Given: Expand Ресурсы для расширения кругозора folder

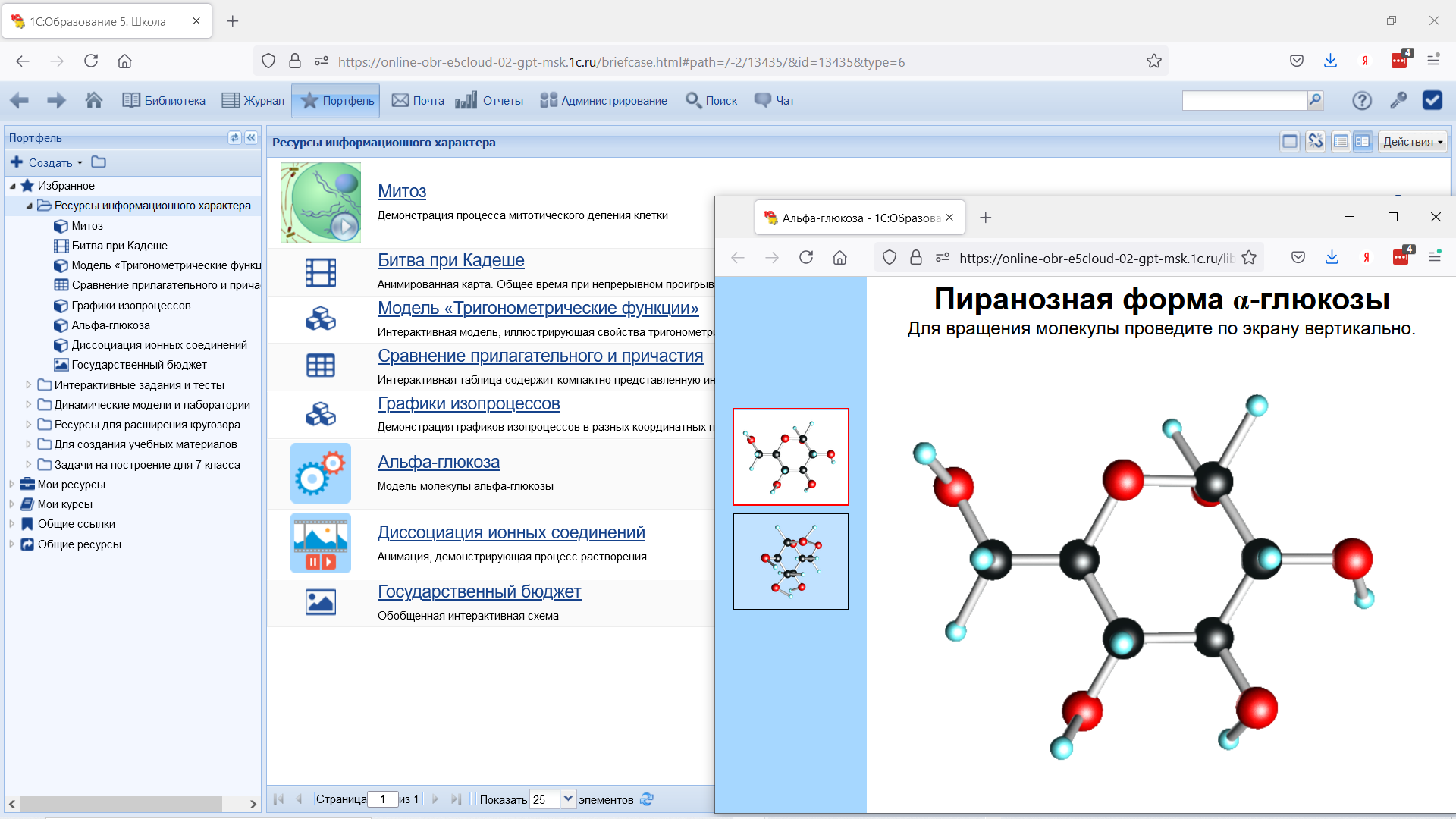Looking at the screenshot, I should pyautogui.click(x=29, y=424).
